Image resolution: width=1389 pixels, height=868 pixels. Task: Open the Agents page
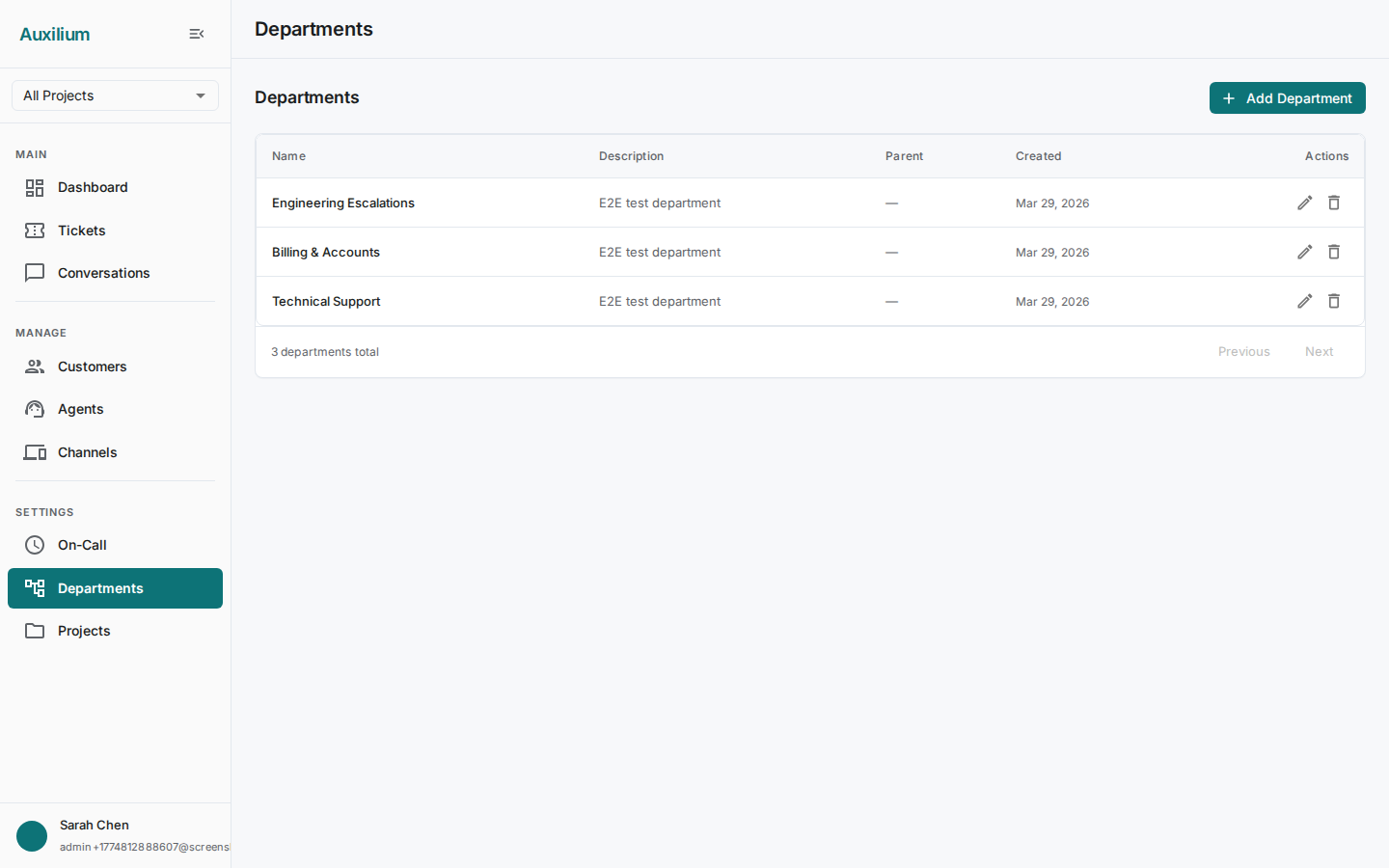coord(80,409)
